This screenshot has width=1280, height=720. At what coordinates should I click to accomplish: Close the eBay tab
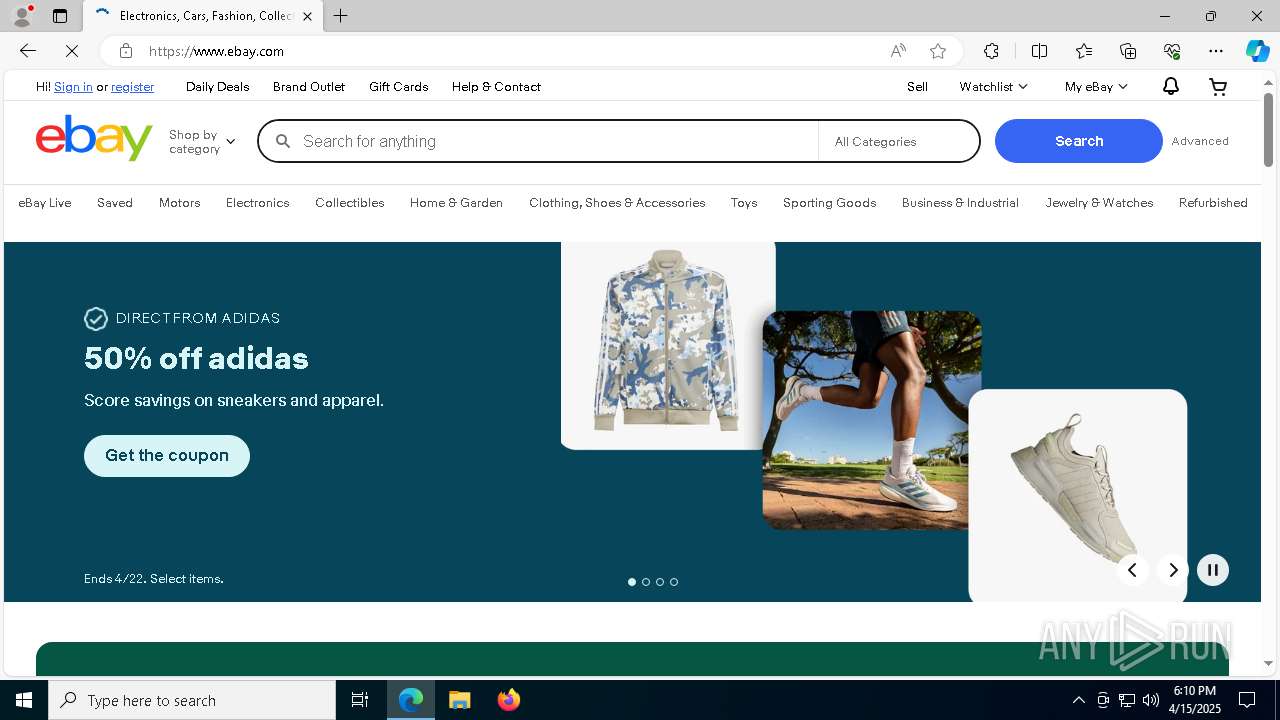(307, 16)
